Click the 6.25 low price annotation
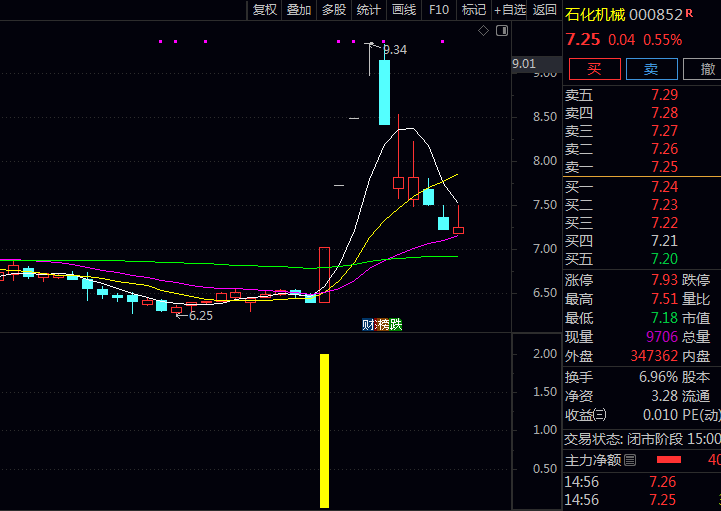721x511 pixels. click(x=200, y=315)
